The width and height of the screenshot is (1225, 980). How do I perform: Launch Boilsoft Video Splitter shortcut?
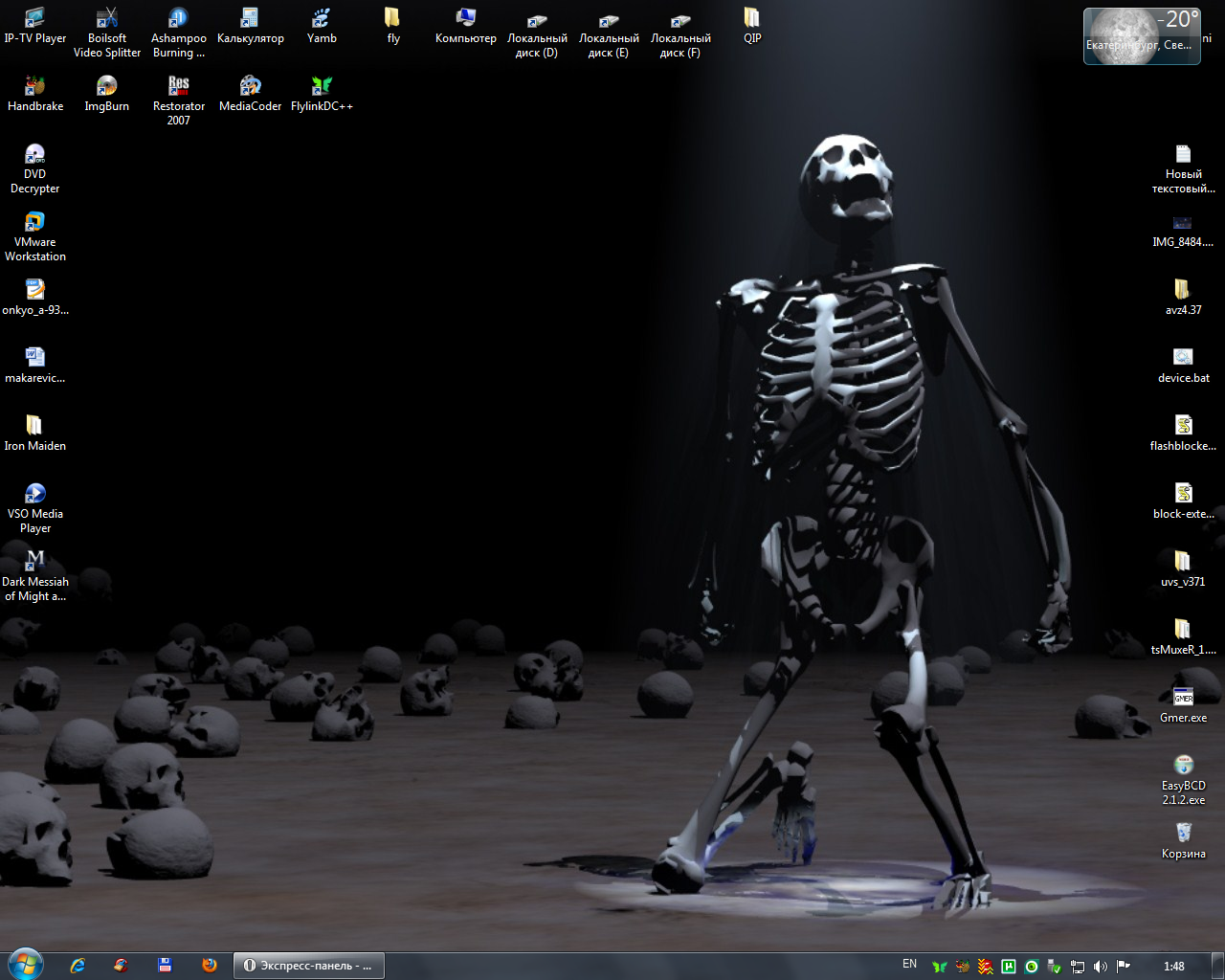coord(107,33)
